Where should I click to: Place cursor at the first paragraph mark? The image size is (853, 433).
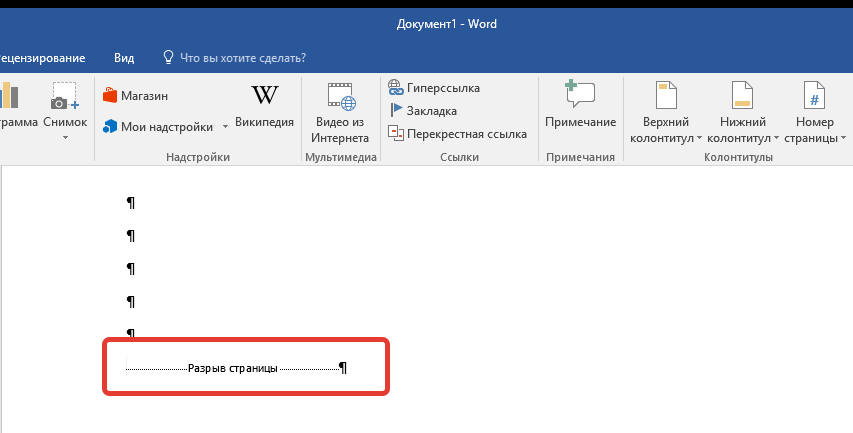(x=131, y=203)
